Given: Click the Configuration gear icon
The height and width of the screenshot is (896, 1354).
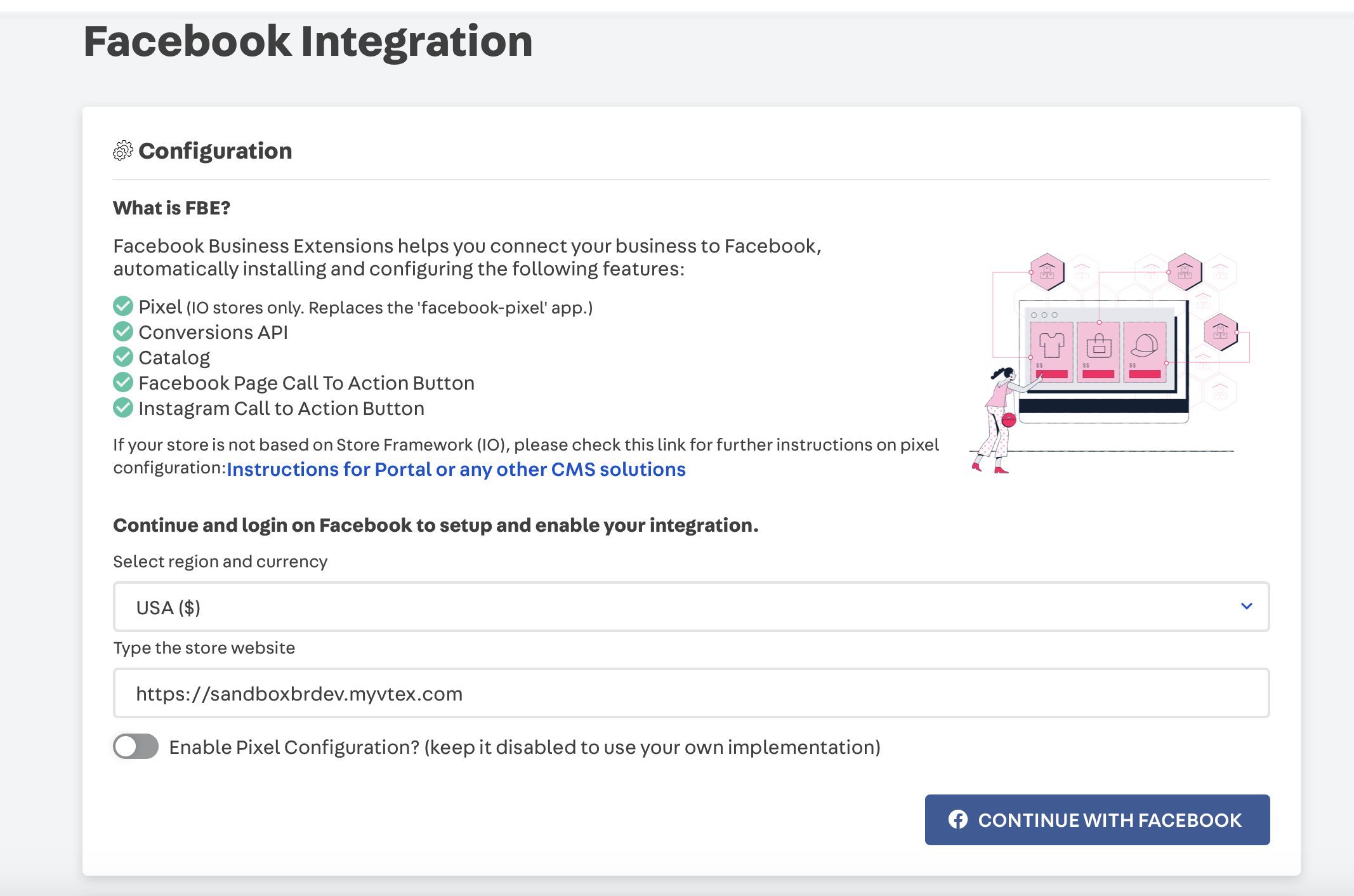Looking at the screenshot, I should pos(123,151).
